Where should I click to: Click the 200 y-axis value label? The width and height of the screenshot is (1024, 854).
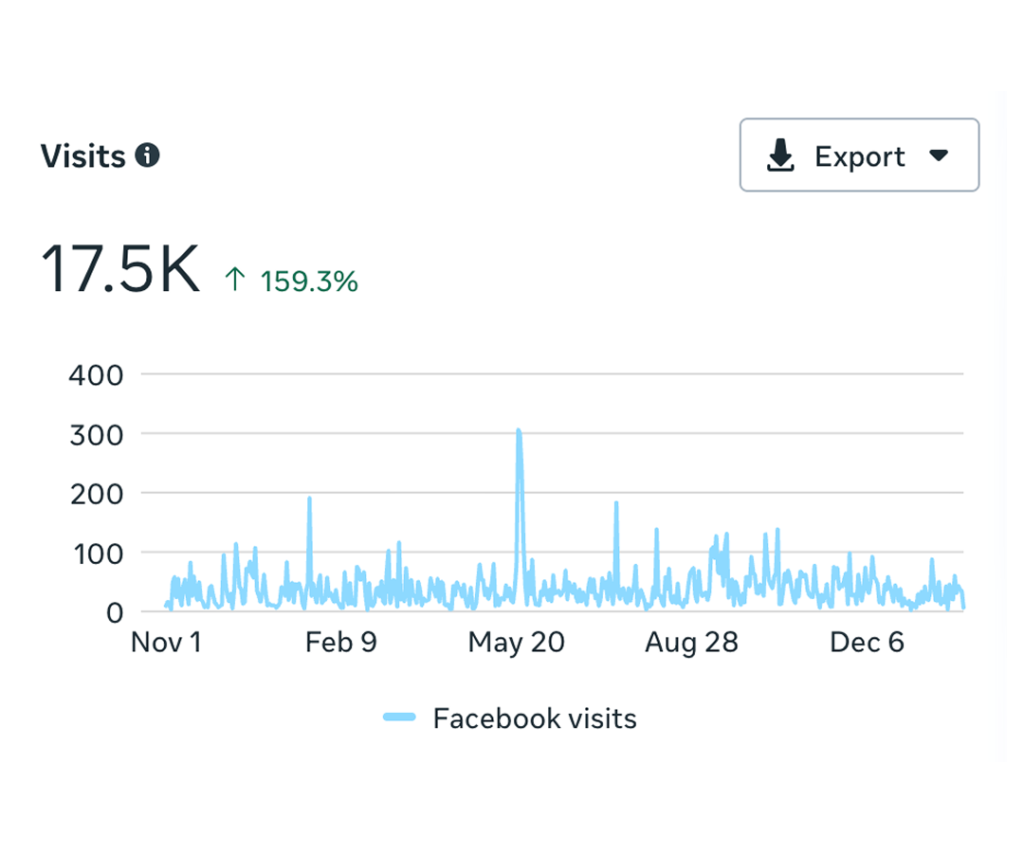pyautogui.click(x=96, y=494)
